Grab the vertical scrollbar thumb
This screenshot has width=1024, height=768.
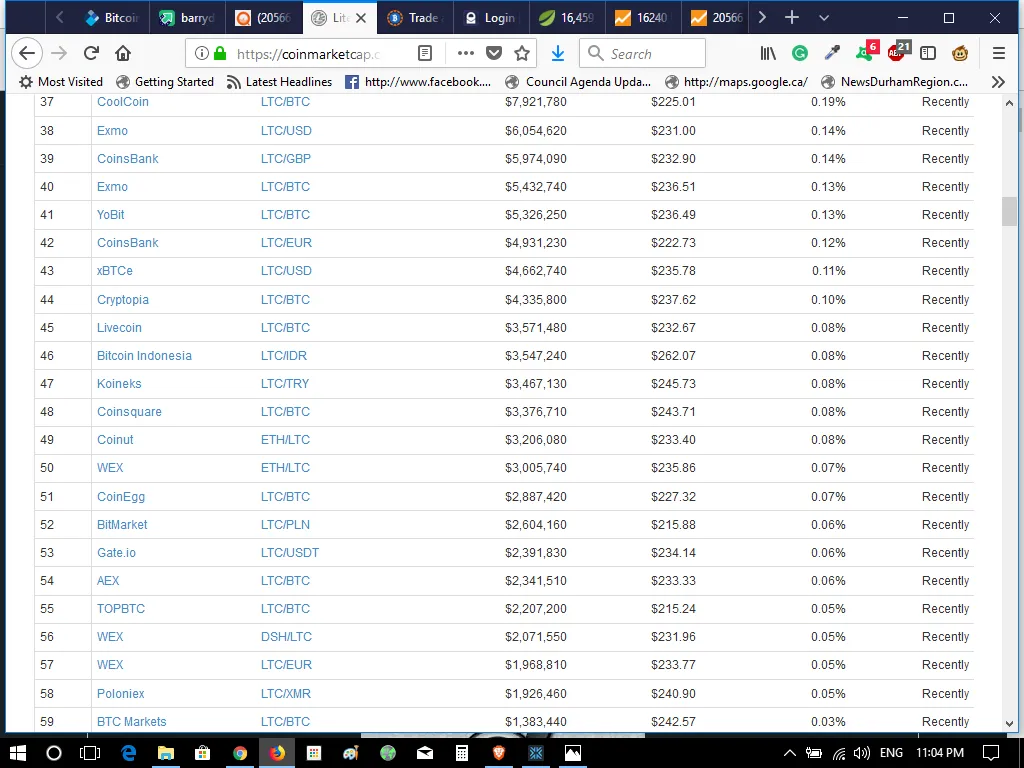click(x=1010, y=211)
